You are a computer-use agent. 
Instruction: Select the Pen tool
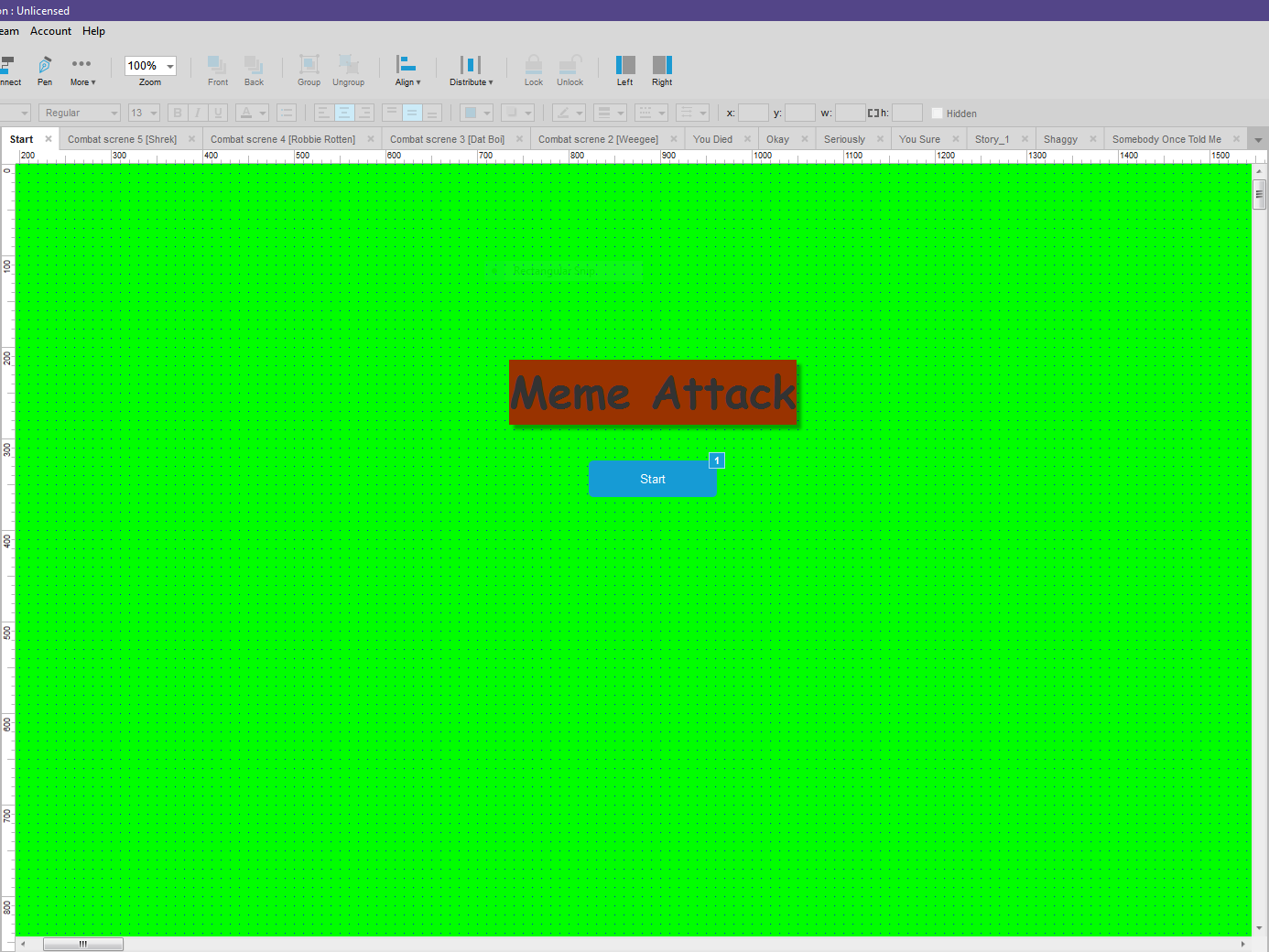coord(44,70)
